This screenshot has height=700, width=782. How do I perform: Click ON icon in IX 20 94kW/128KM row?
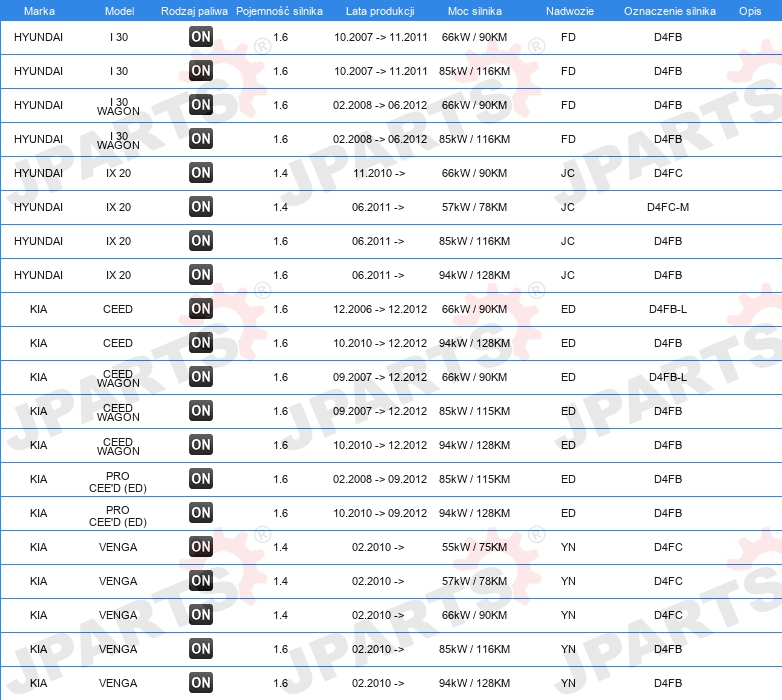point(201,275)
